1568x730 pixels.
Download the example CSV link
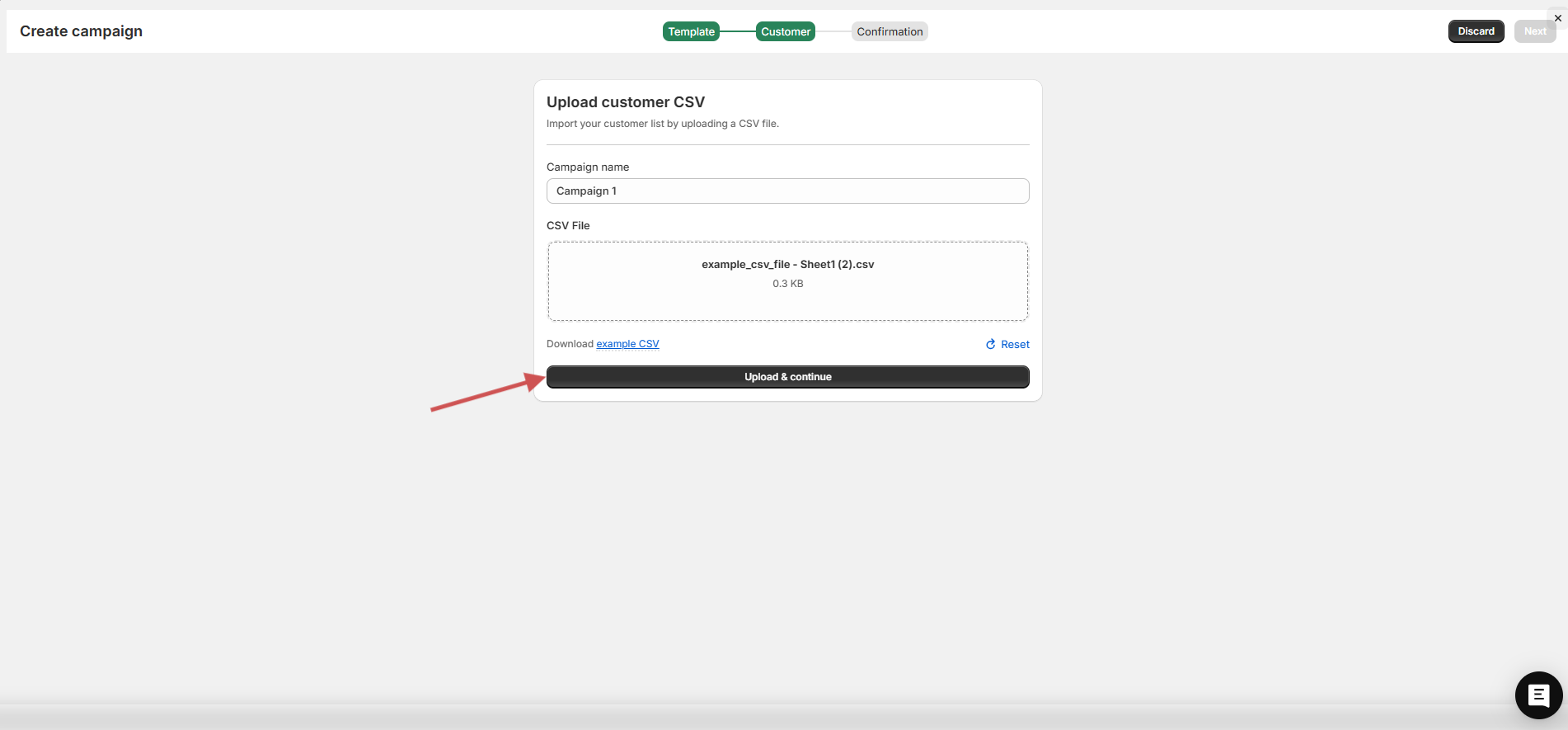point(627,344)
